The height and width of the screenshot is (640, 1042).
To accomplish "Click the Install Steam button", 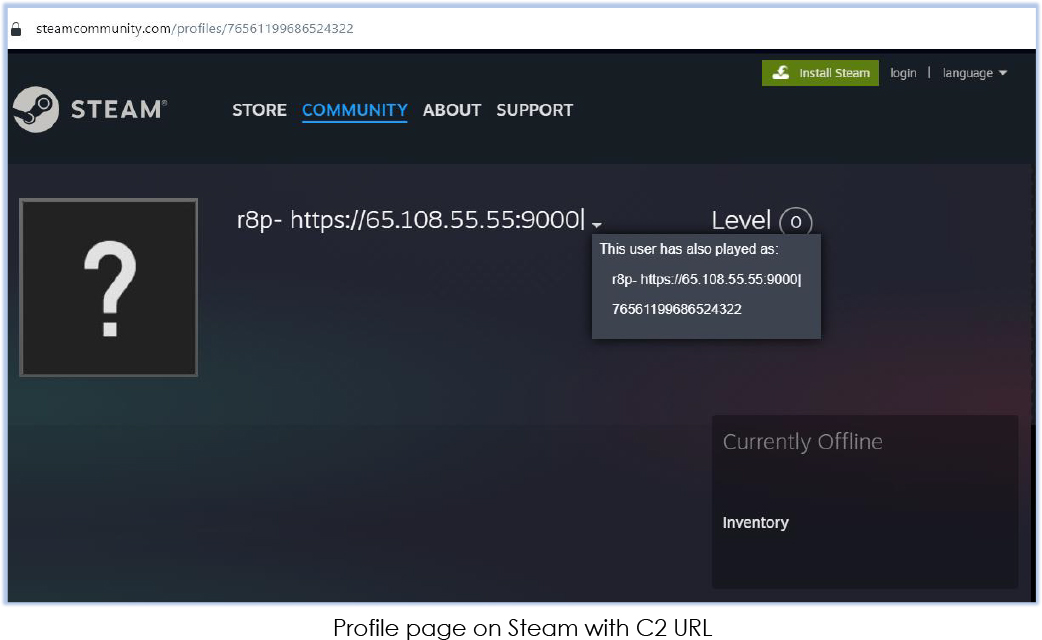I will click(x=820, y=73).
